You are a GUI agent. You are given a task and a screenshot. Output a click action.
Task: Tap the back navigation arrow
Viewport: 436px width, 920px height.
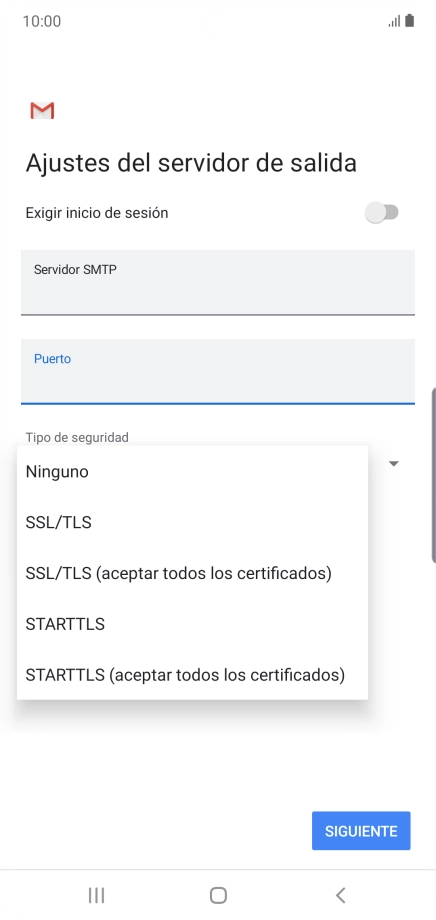click(x=340, y=895)
